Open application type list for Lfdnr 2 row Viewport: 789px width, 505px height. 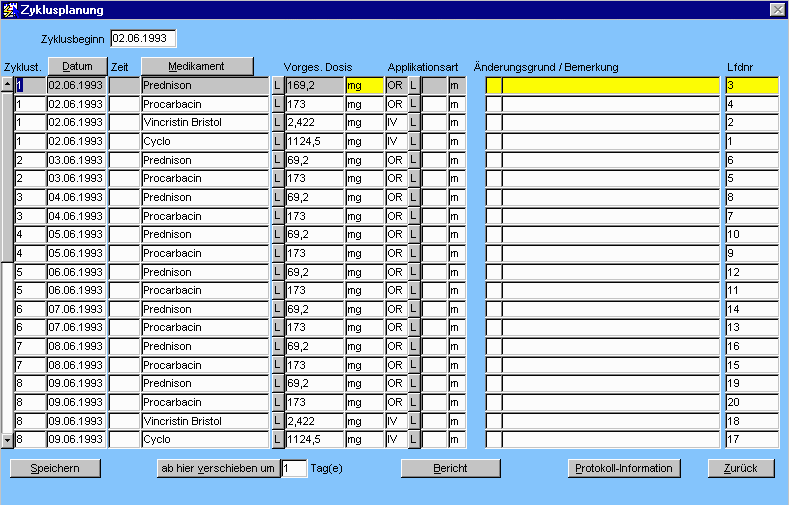[x=413, y=123]
